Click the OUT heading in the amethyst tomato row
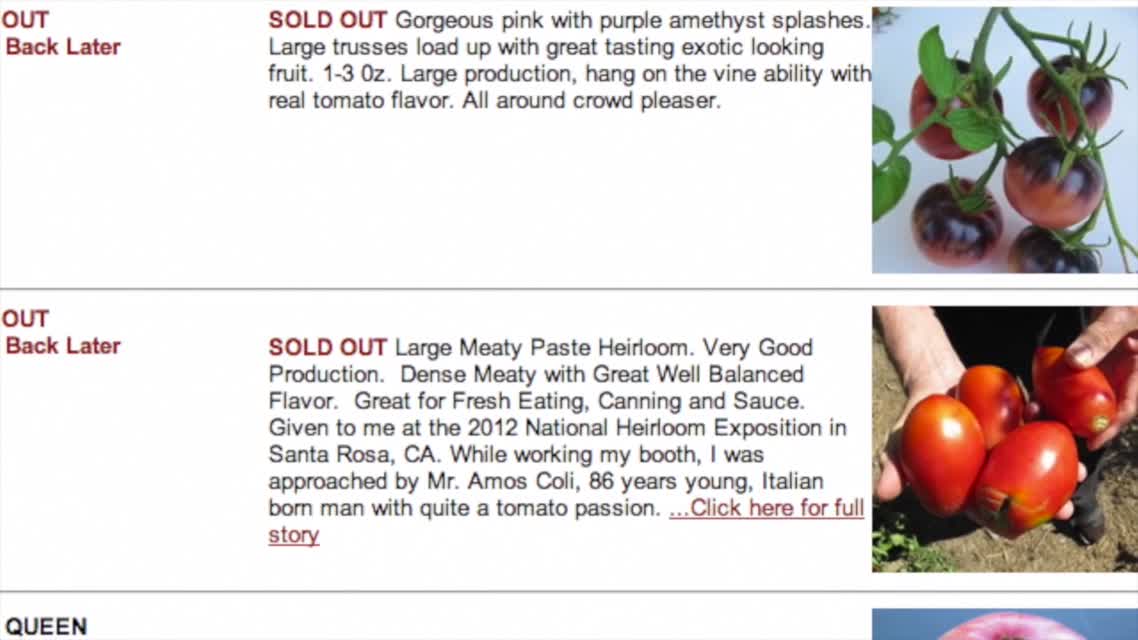 click(x=25, y=20)
